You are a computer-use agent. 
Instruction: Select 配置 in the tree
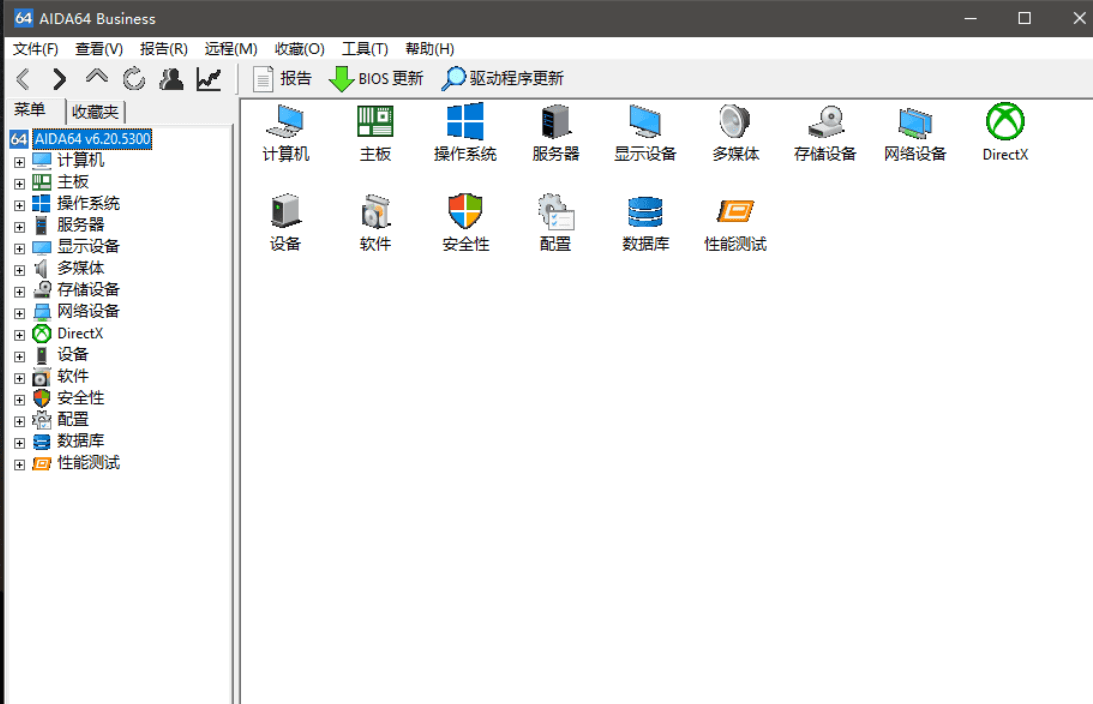click(72, 419)
